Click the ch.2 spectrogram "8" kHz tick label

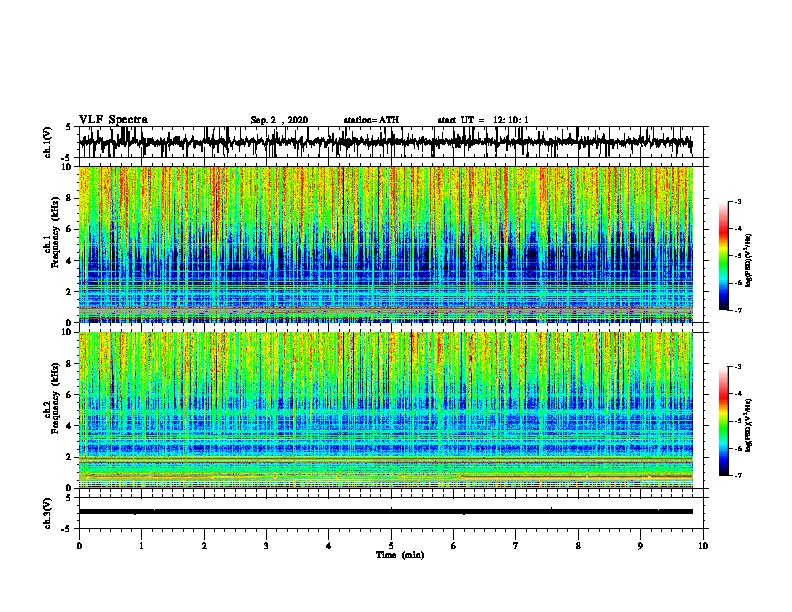68,364
